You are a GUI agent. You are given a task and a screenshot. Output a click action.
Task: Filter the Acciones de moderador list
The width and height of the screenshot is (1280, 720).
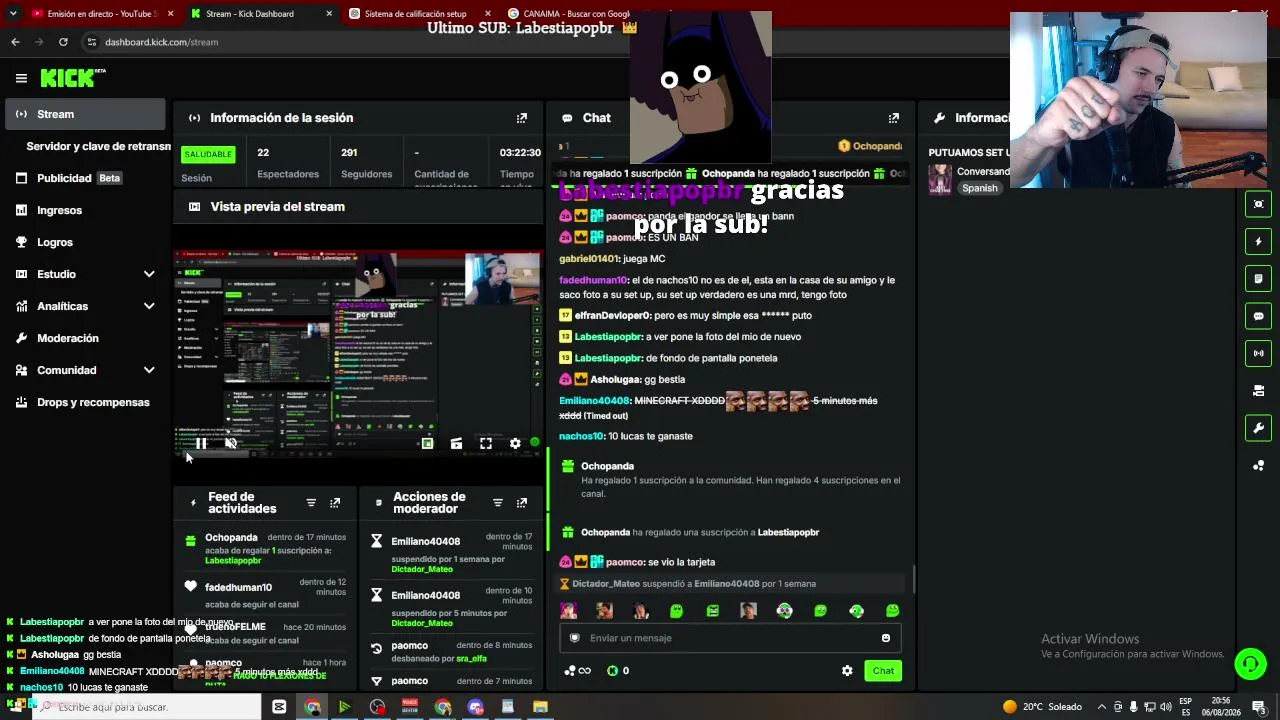coord(497,503)
